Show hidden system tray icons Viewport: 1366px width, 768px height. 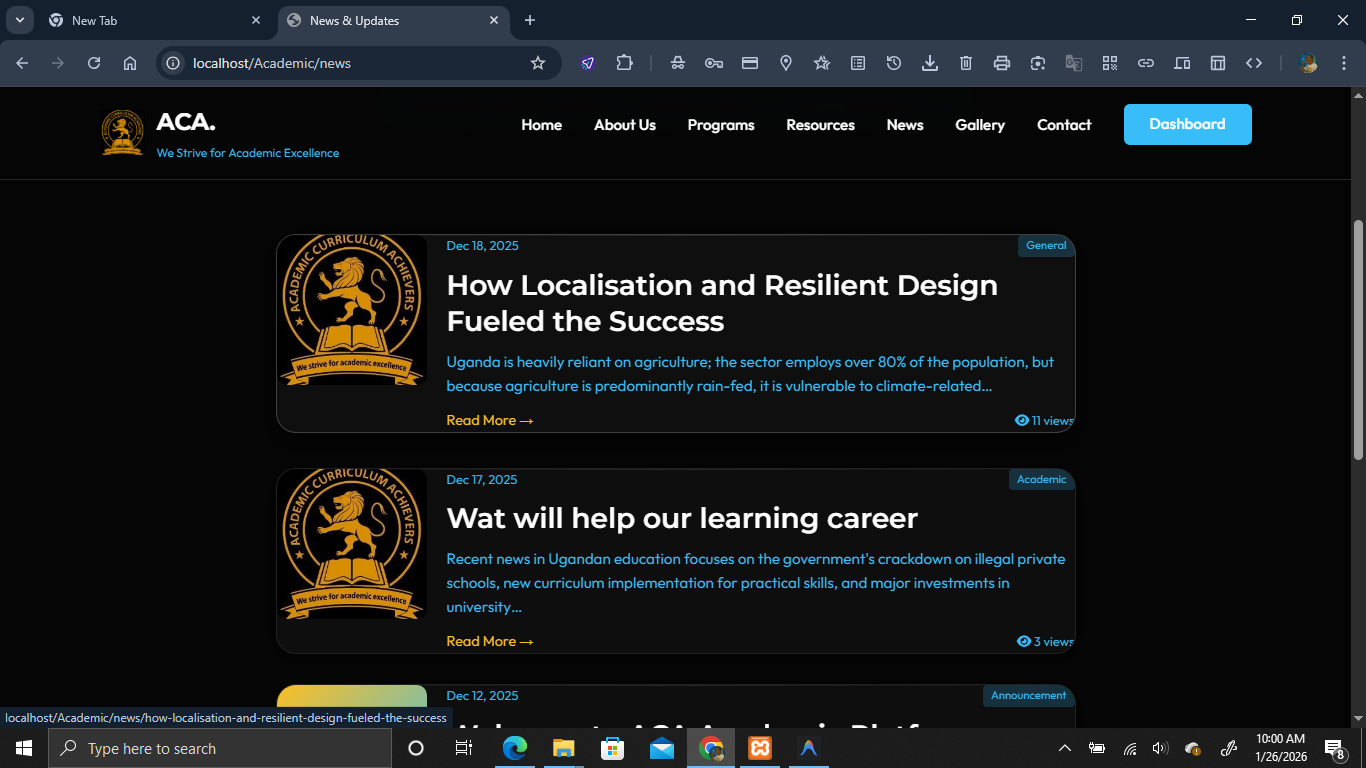tap(1065, 748)
